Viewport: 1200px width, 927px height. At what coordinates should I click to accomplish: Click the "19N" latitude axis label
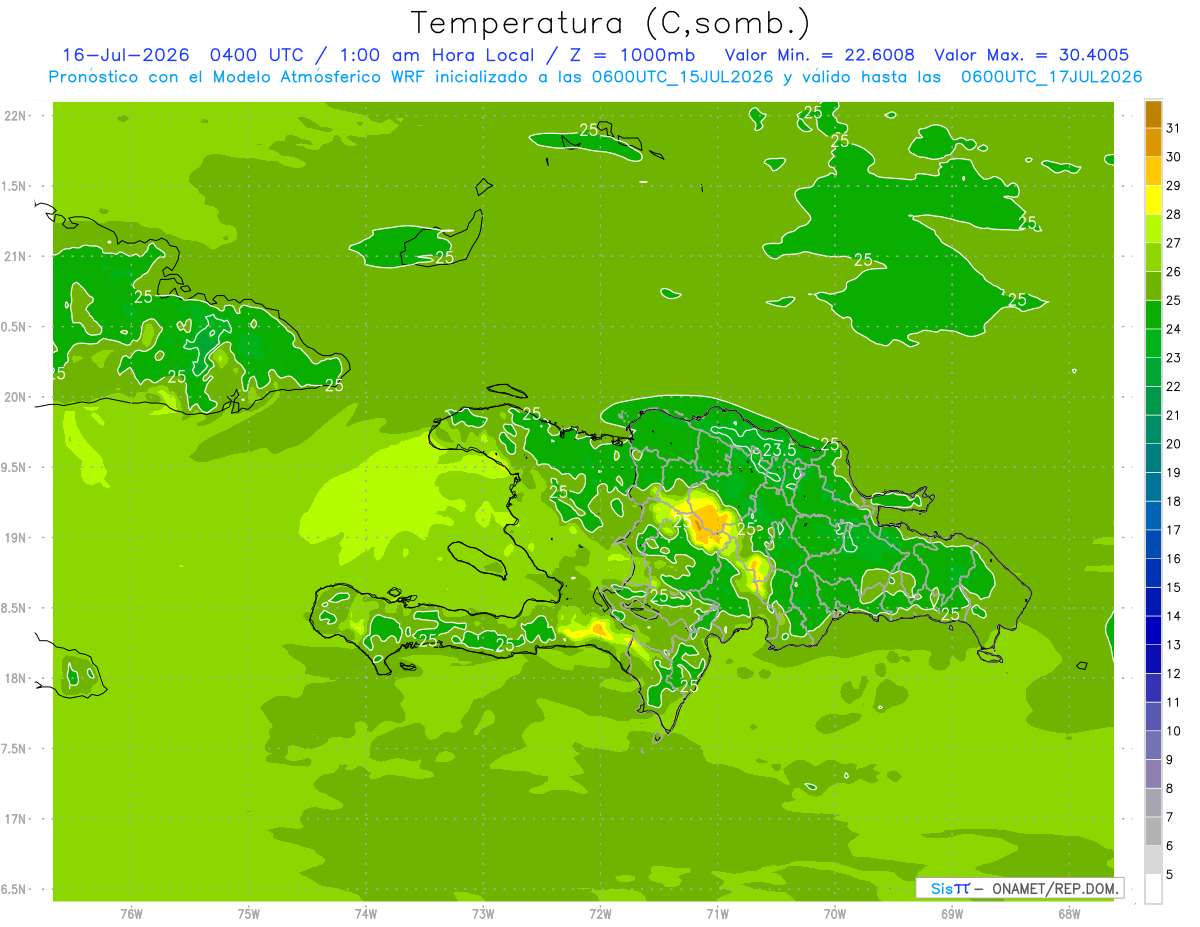point(16,538)
